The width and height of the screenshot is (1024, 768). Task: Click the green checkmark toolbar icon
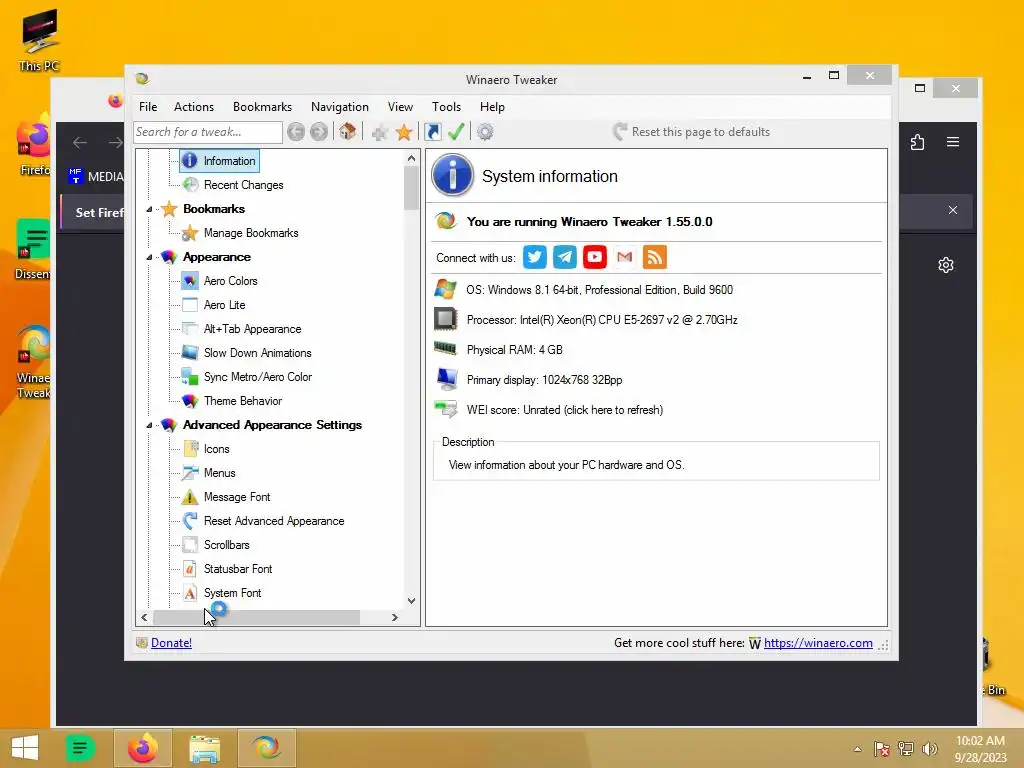pyautogui.click(x=456, y=132)
